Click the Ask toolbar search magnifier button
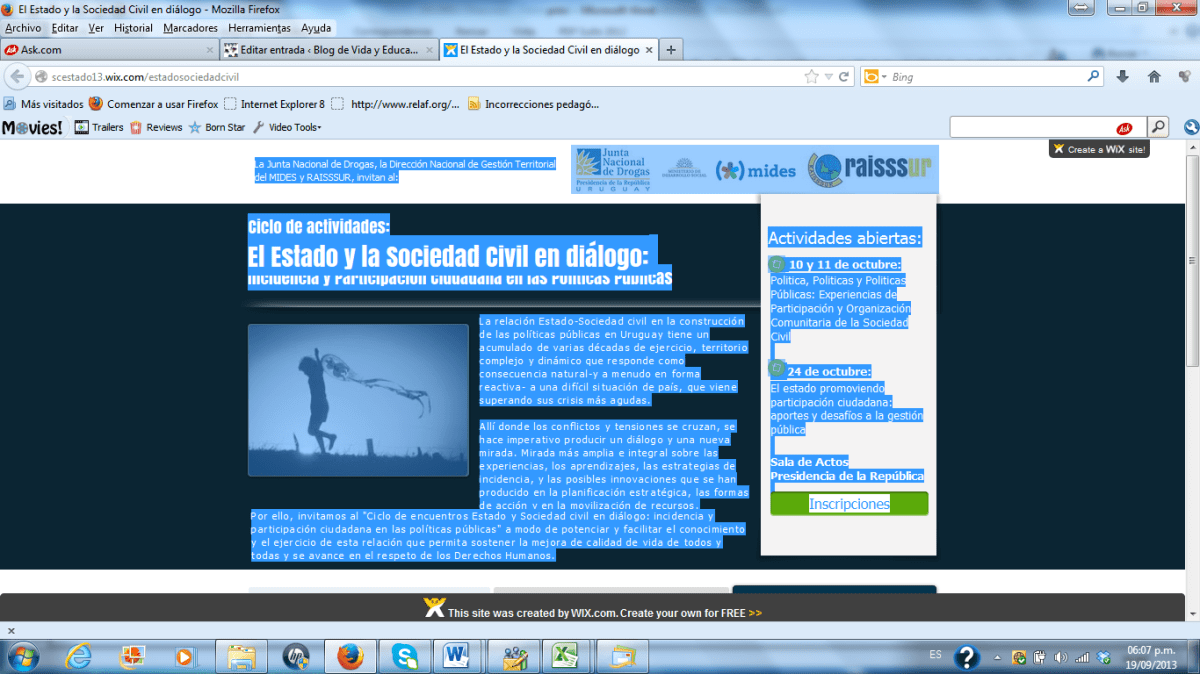This screenshot has width=1200, height=674. coord(1158,127)
